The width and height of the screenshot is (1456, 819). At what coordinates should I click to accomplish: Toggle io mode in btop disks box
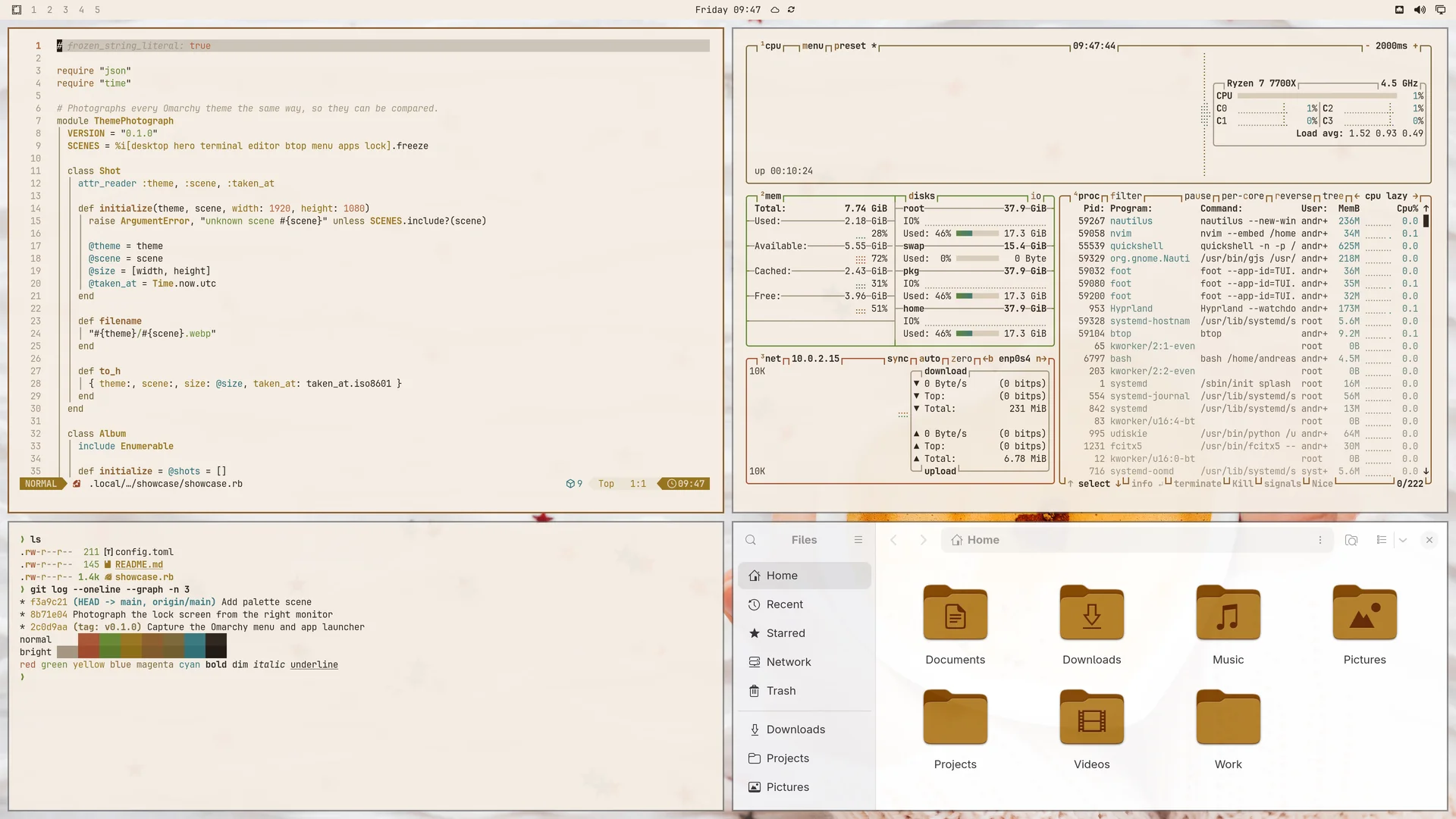click(x=1036, y=196)
